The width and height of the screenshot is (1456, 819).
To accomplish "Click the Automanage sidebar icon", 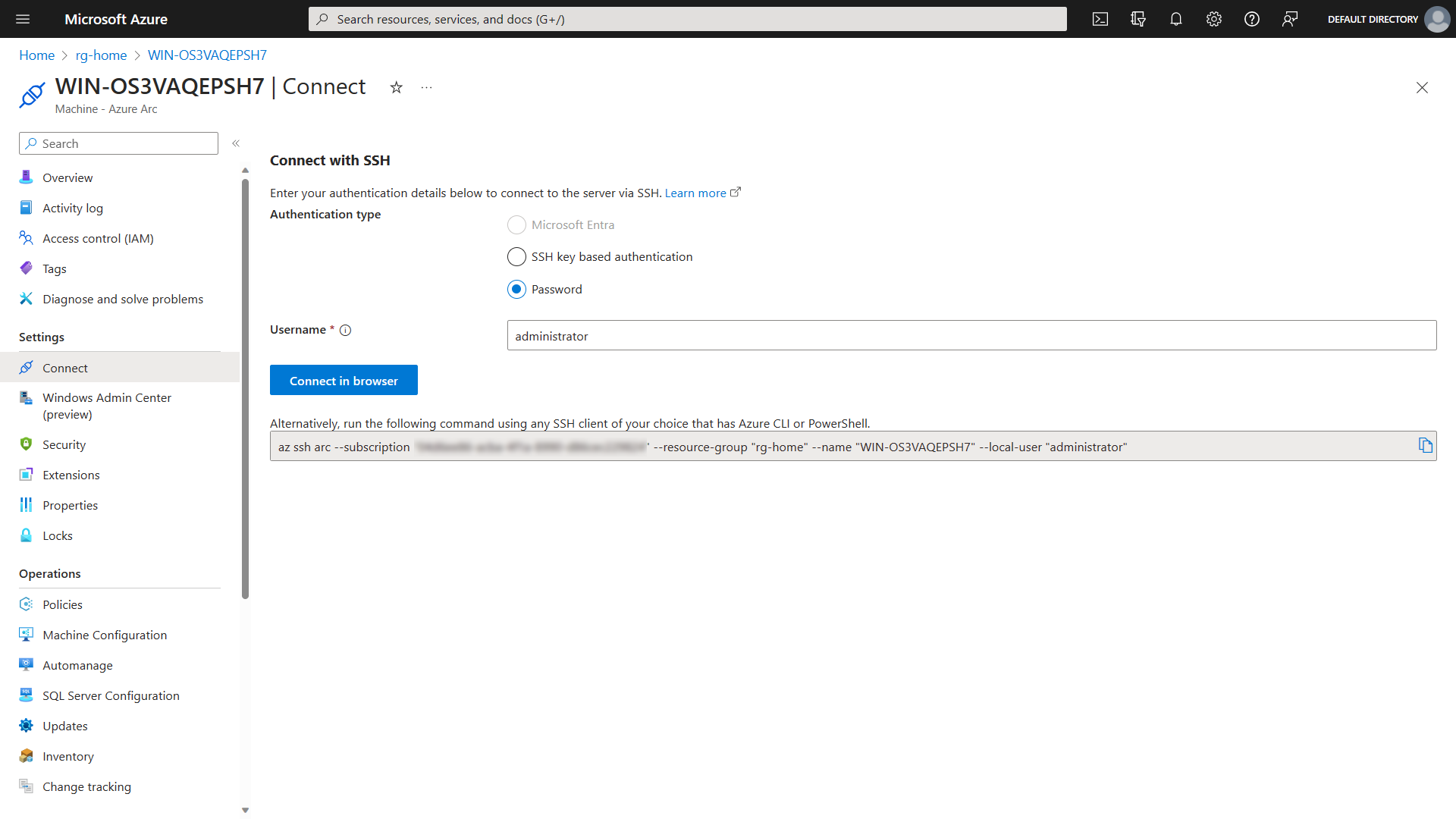I will [27, 664].
